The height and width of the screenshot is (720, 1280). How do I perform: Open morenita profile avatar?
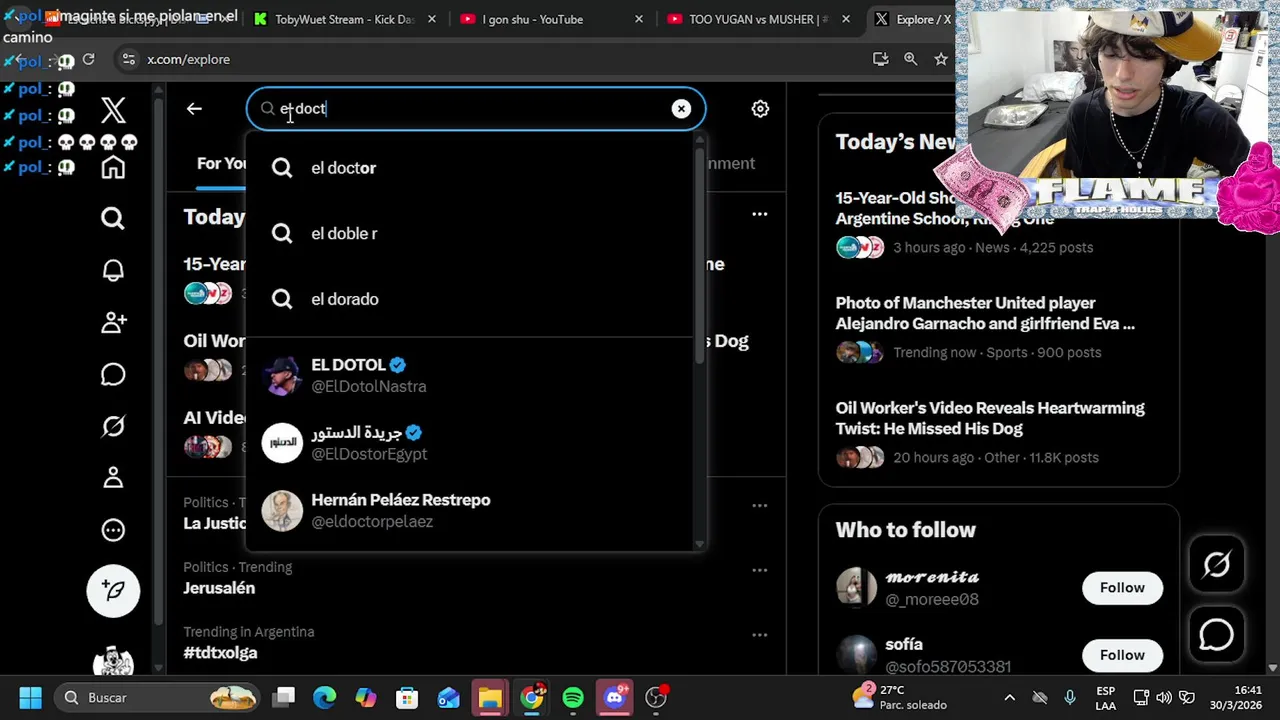pyautogui.click(x=856, y=588)
